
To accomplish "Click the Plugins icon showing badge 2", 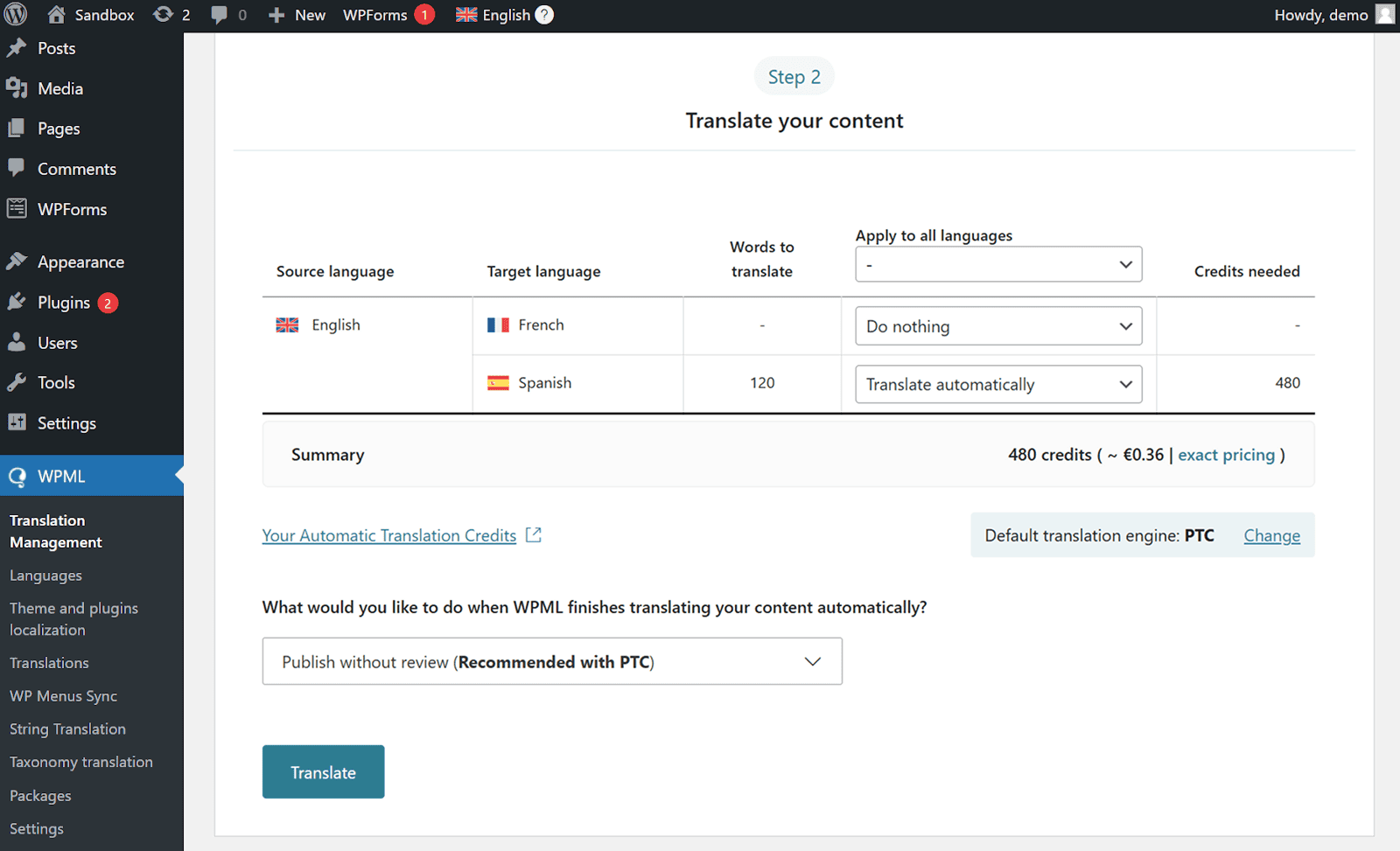I will 18,302.
